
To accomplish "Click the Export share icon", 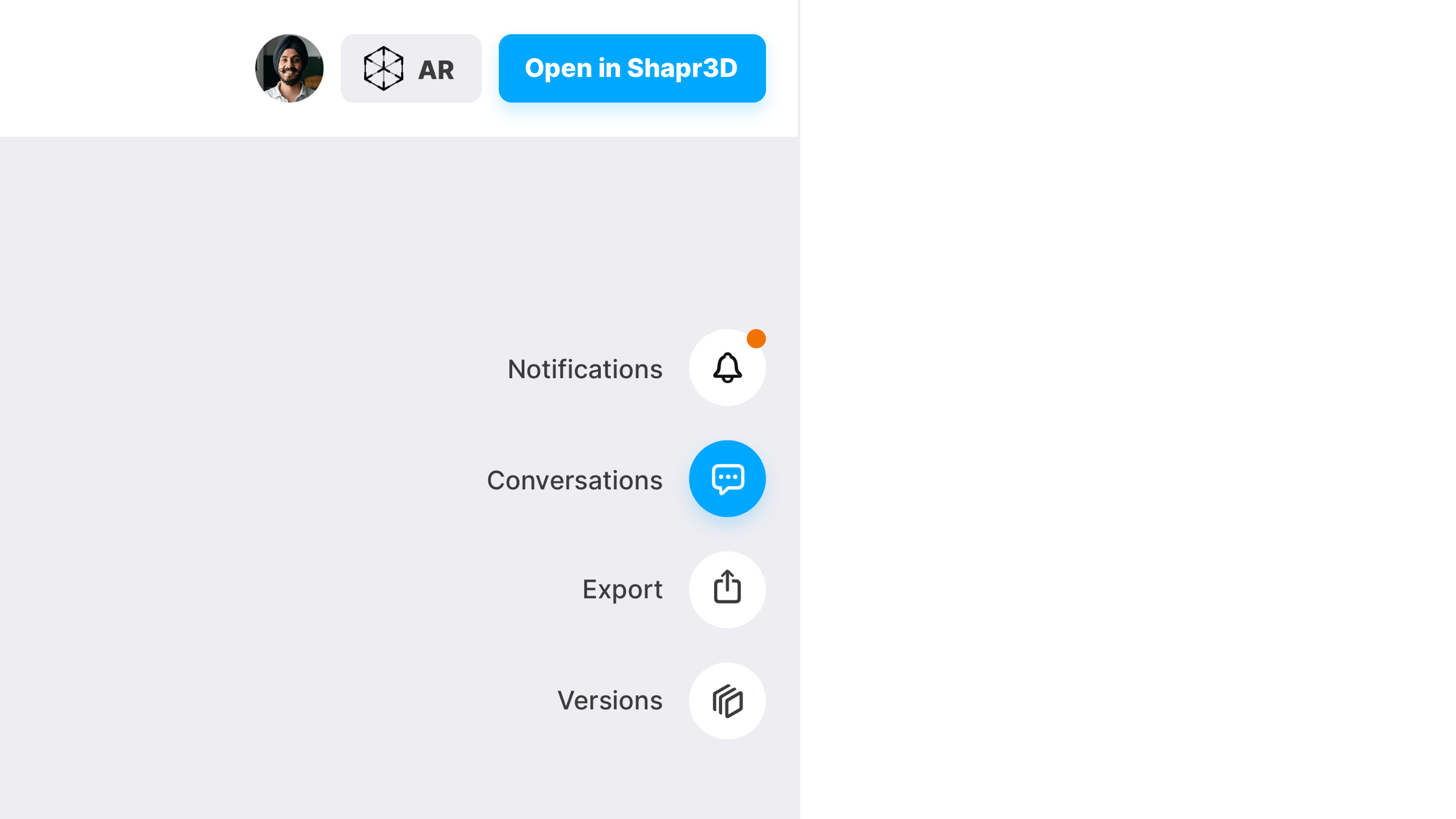I will click(727, 590).
